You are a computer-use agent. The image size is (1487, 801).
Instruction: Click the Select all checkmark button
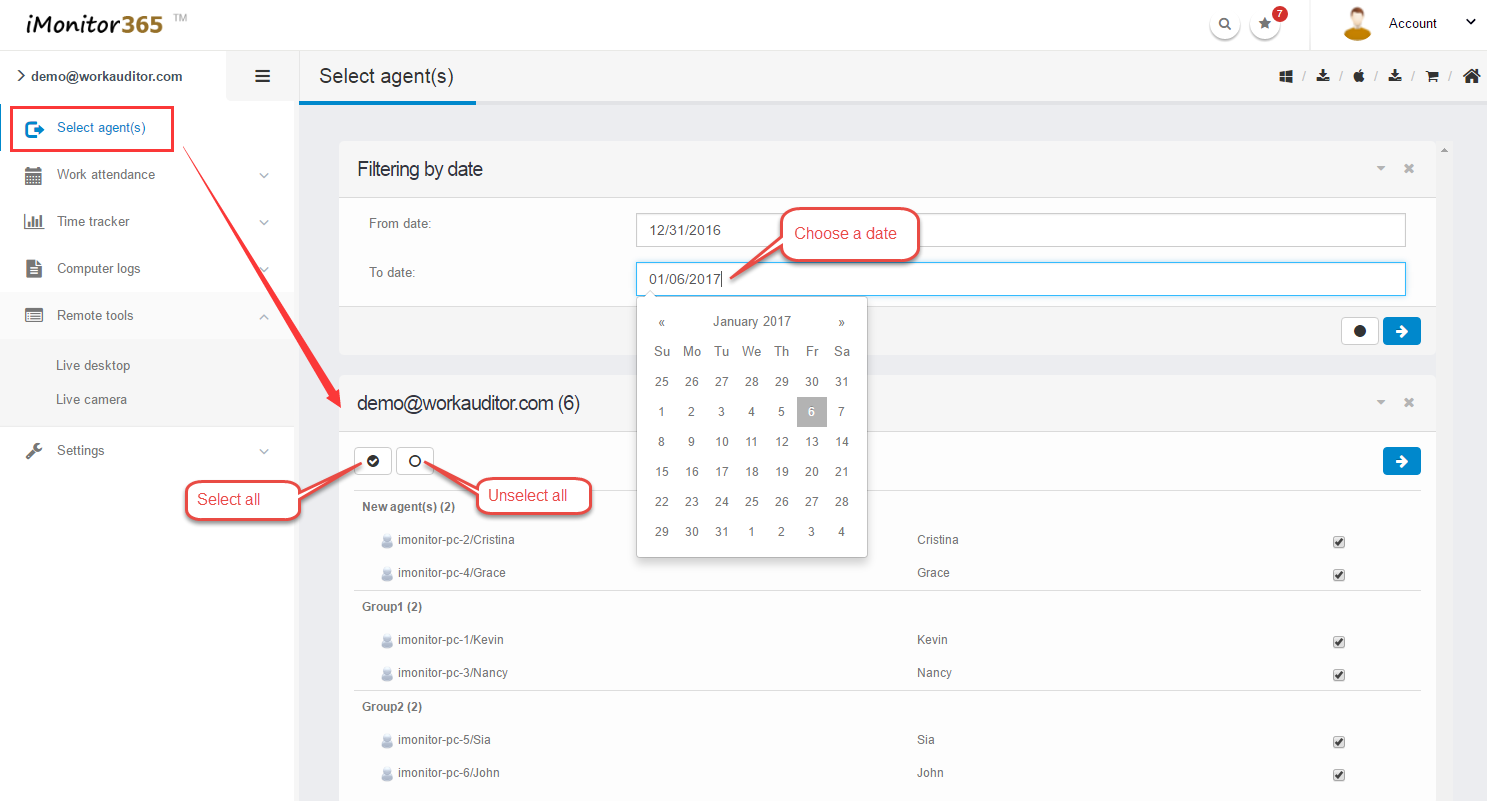coord(373,461)
